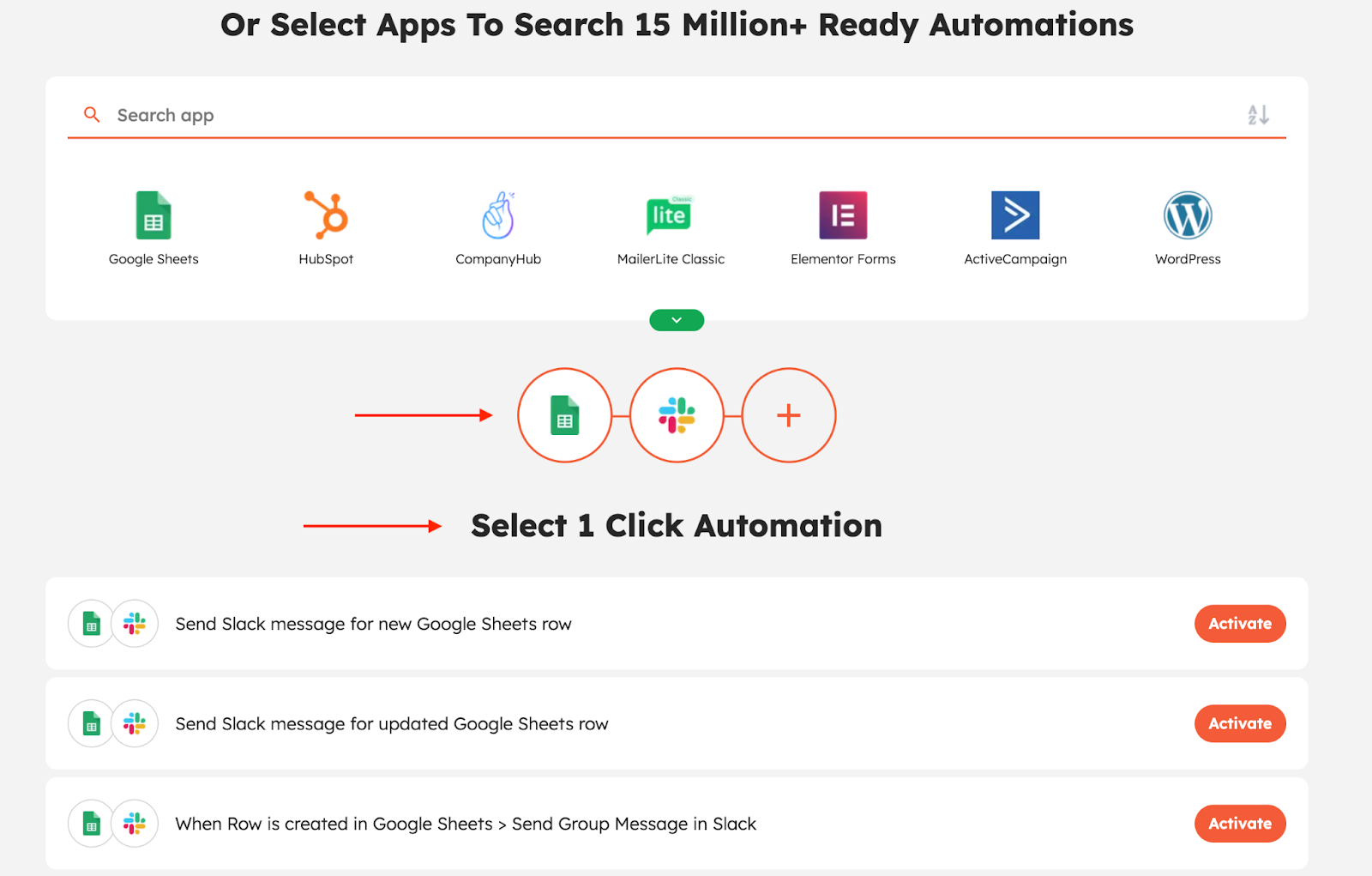The image size is (1372, 876).
Task: Select the HubSpot app icon
Action: 326,214
